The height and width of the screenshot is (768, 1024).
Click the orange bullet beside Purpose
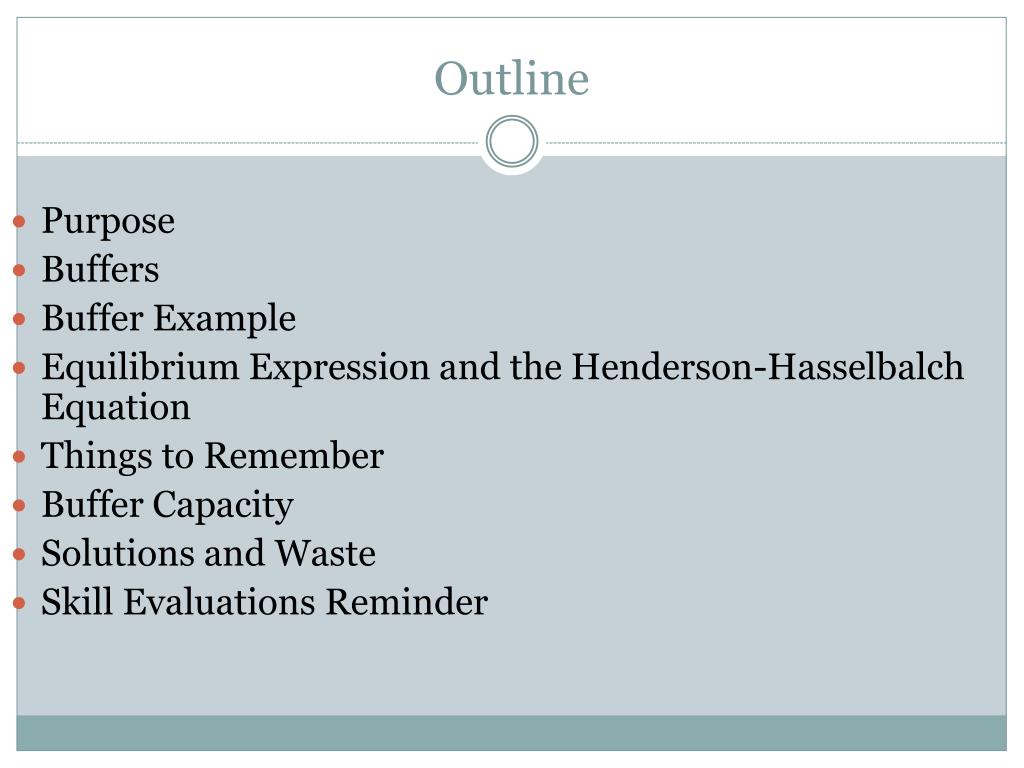pyautogui.click(x=19, y=222)
